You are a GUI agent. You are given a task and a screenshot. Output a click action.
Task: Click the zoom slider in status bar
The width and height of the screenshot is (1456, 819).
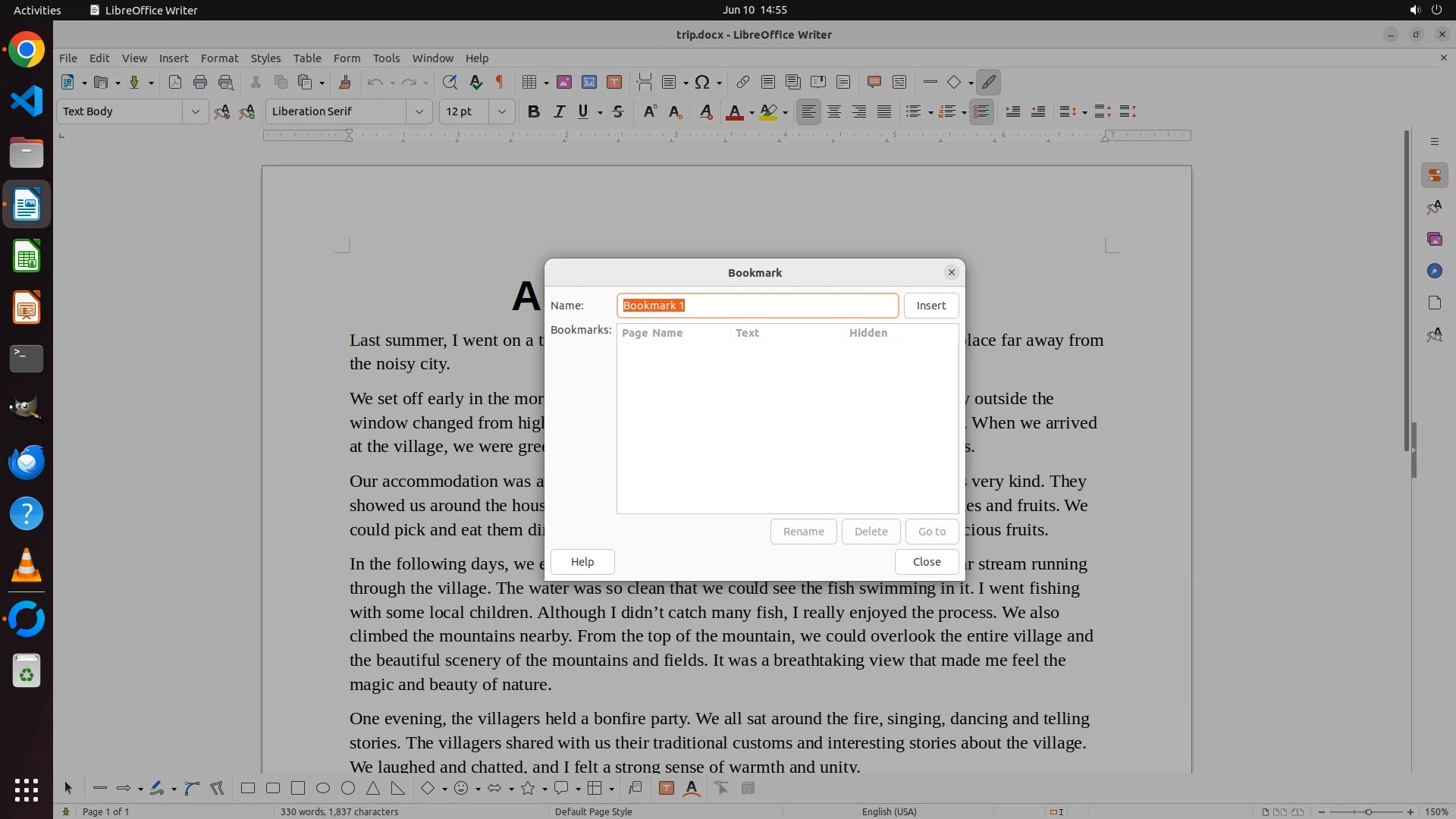pyautogui.click(x=1367, y=811)
